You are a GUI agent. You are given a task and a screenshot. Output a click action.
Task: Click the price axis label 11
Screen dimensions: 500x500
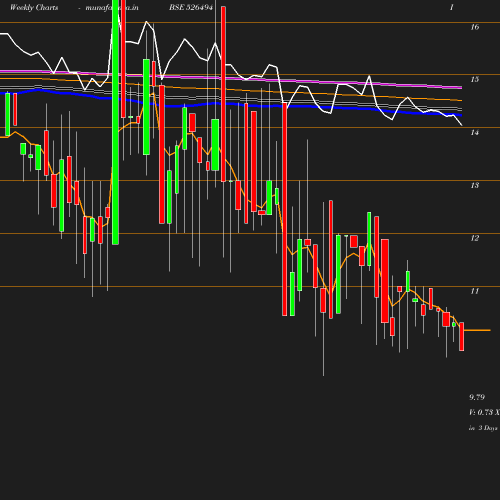click(x=475, y=291)
